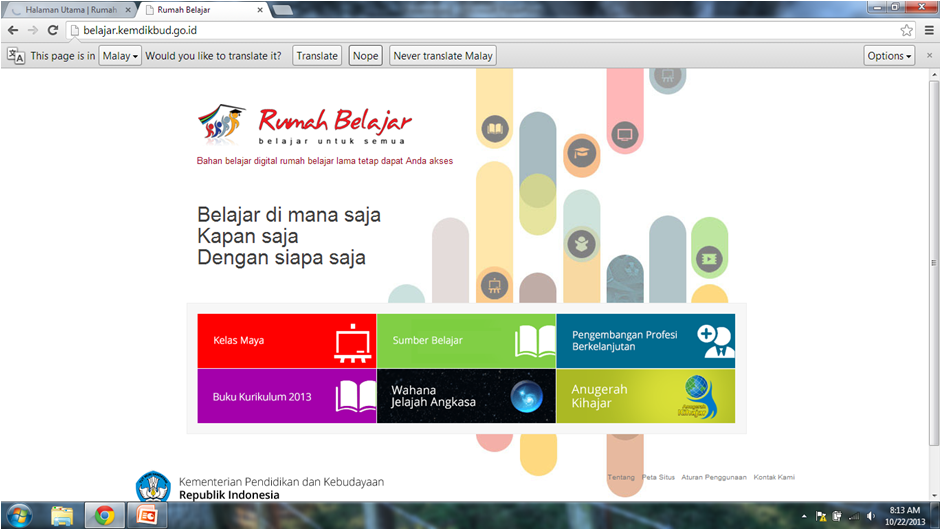Reload the page with the refresh icon
This screenshot has width=941, height=530.
(53, 30)
